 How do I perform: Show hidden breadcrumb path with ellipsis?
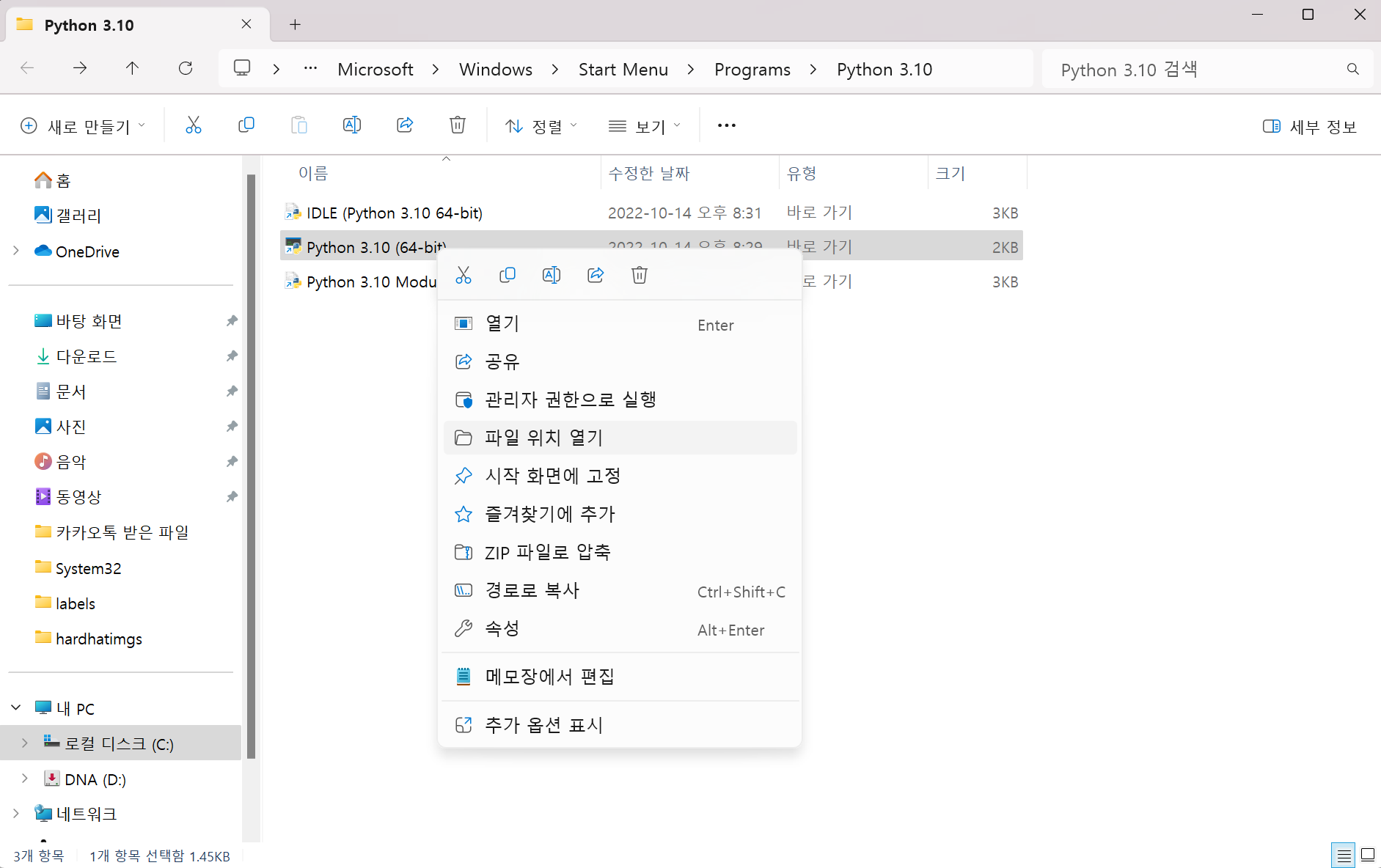point(311,69)
